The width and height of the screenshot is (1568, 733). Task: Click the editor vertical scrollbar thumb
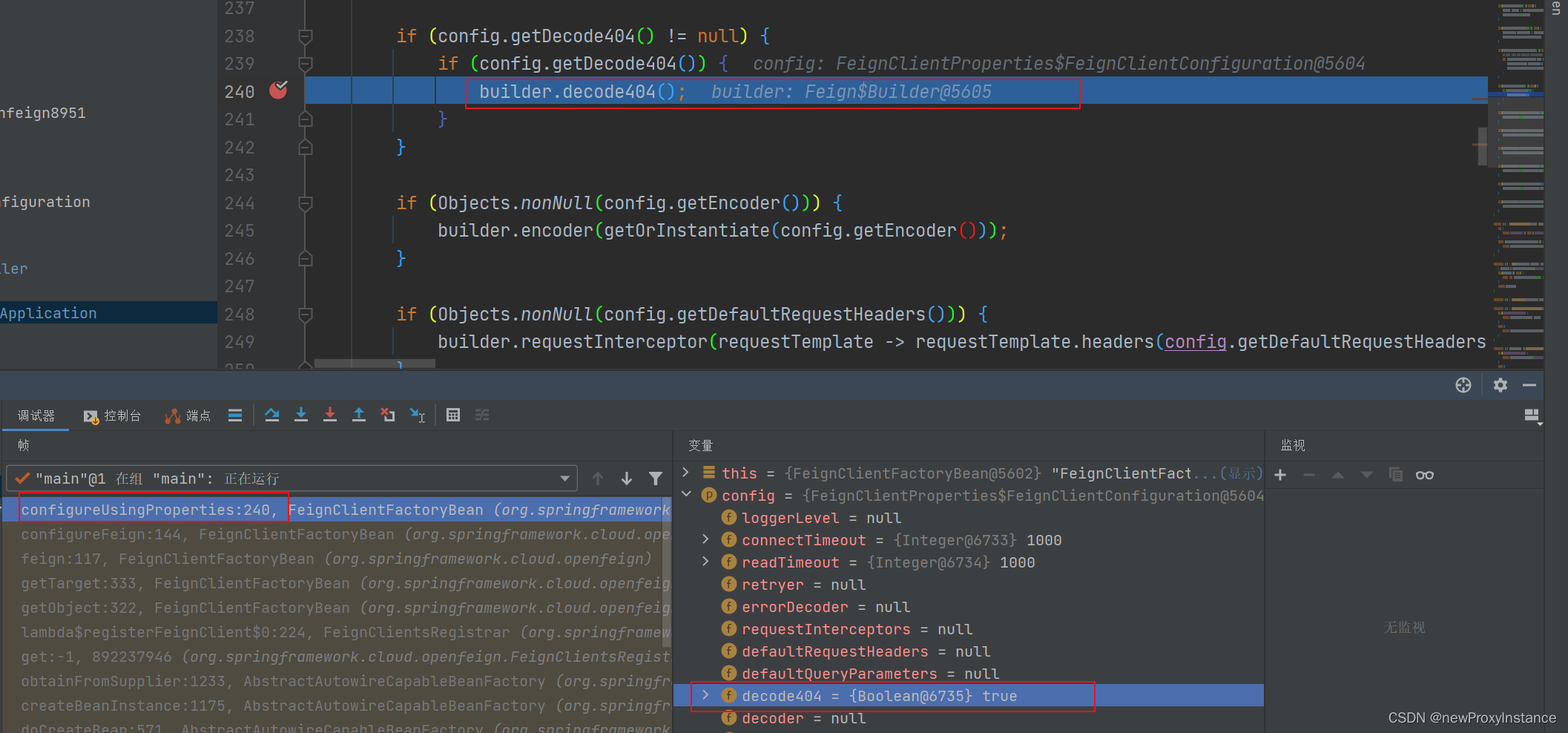[1482, 146]
